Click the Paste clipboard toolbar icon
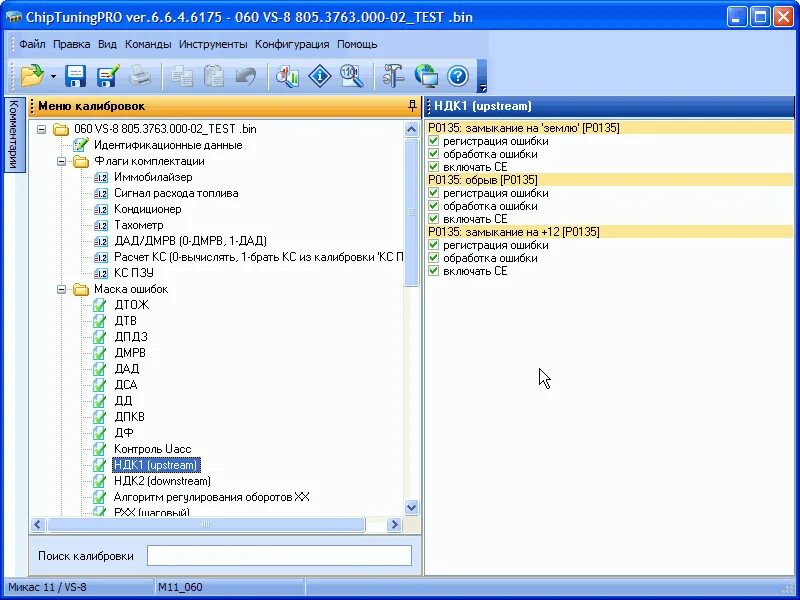This screenshot has height=600, width=800. pos(214,76)
